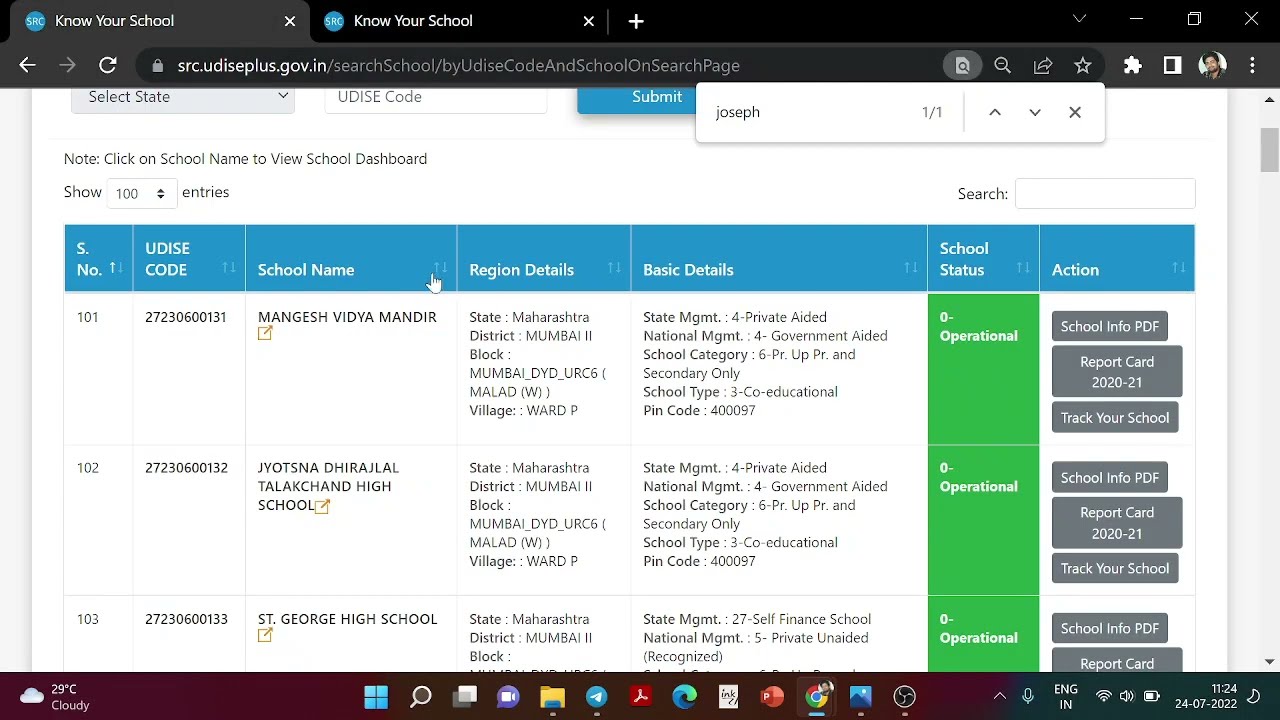The width and height of the screenshot is (1280, 720).
Task: Open new tab with plus icon
Action: pos(636,21)
